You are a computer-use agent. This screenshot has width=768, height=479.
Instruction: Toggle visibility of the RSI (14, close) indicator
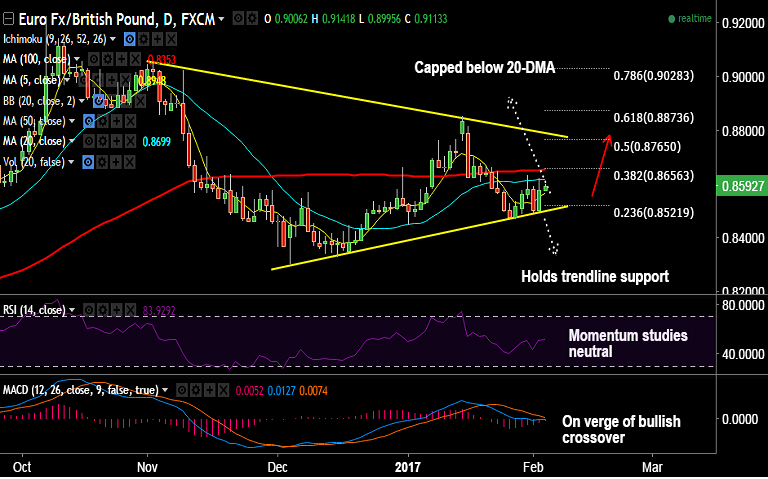pos(89,310)
